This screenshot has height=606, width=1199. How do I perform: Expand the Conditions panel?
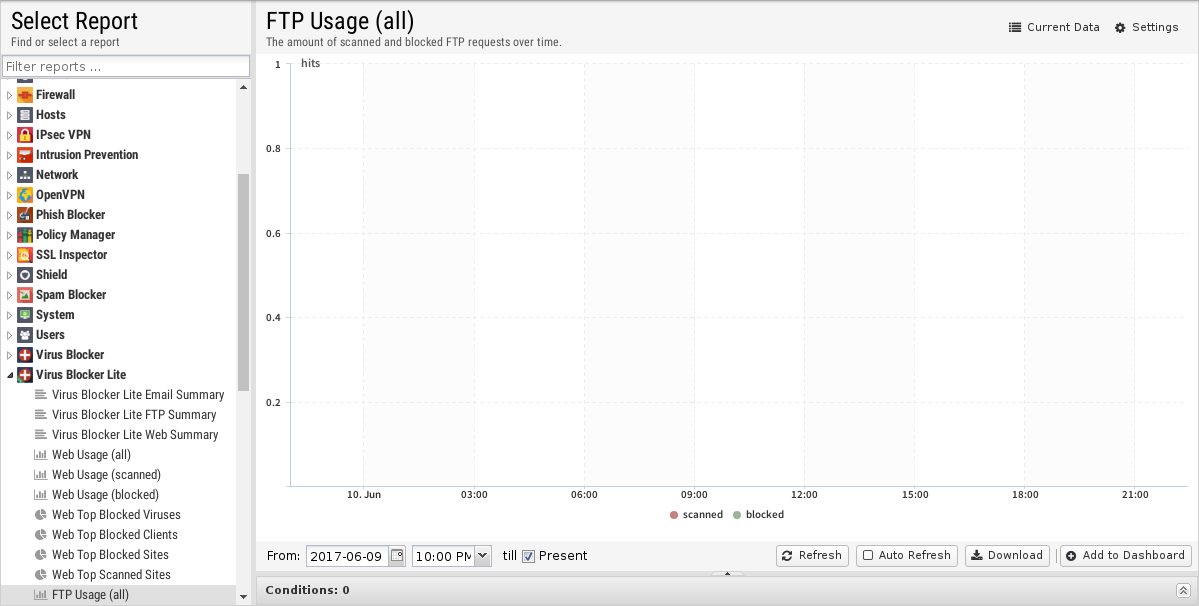point(1182,590)
